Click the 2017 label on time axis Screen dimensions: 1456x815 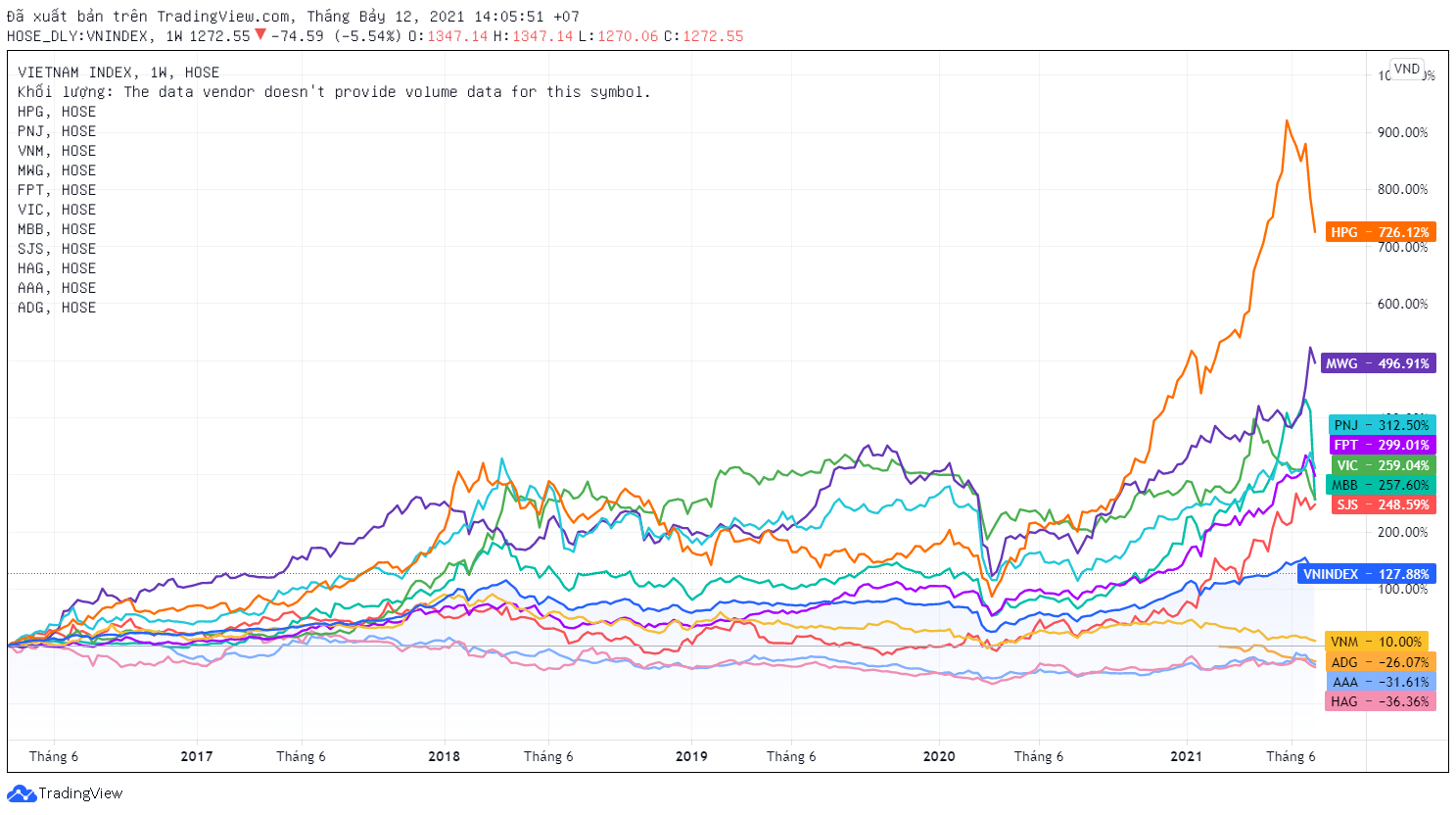[197, 756]
